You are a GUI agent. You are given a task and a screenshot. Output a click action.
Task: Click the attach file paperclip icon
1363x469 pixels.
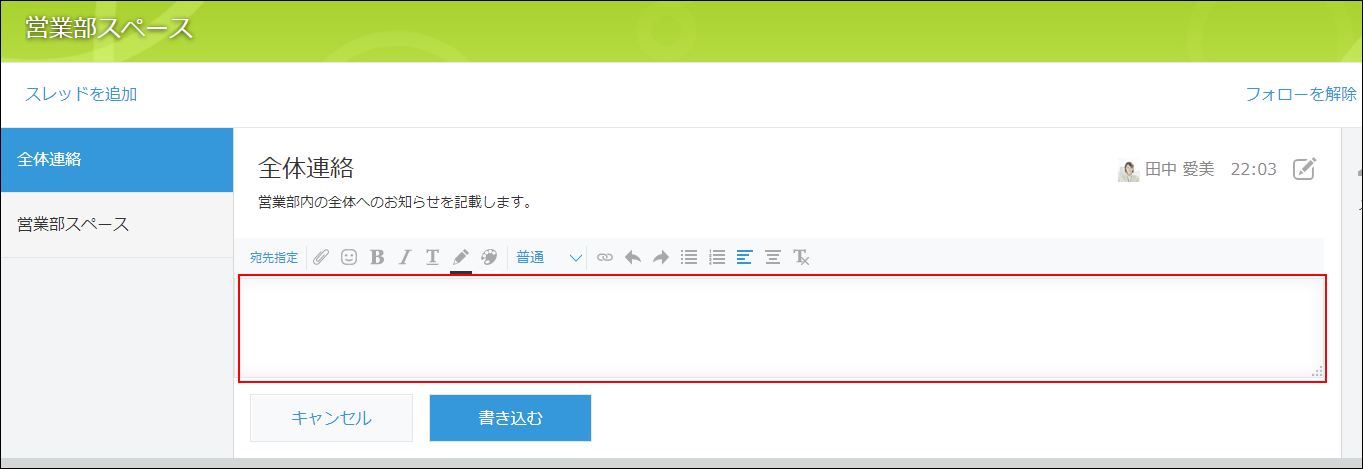pyautogui.click(x=321, y=257)
